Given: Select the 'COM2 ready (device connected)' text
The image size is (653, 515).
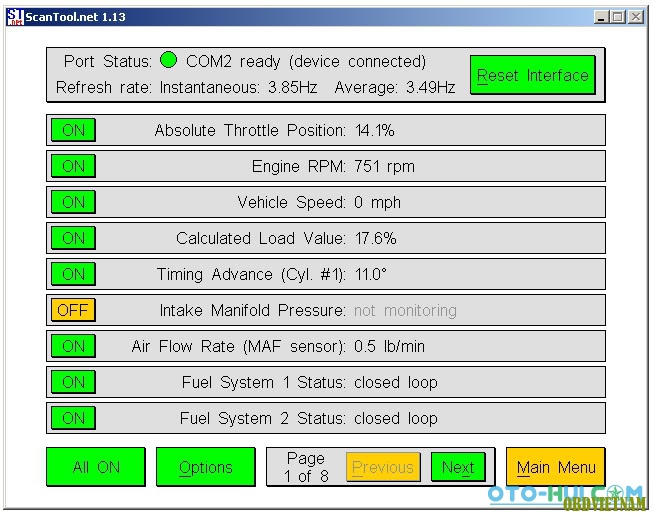Looking at the screenshot, I should click(x=306, y=62).
